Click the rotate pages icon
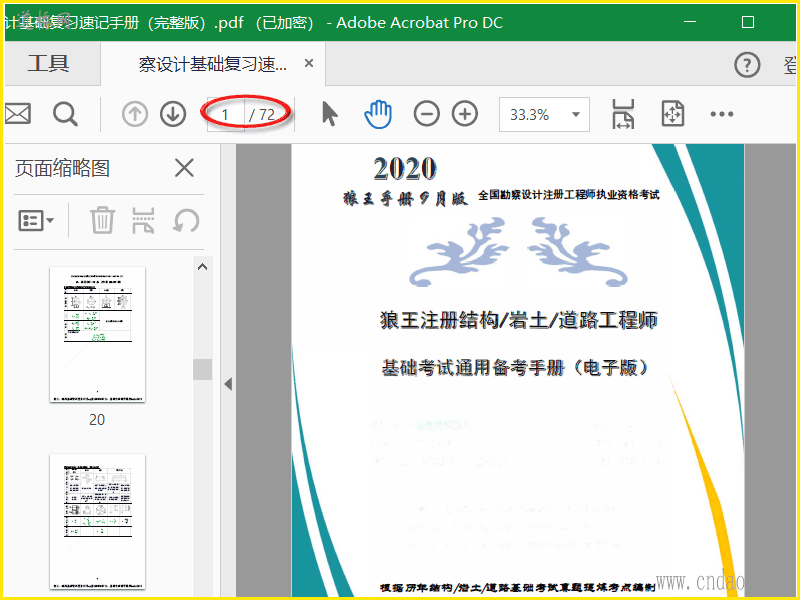Image resolution: width=800 pixels, height=600 pixels. [x=186, y=221]
